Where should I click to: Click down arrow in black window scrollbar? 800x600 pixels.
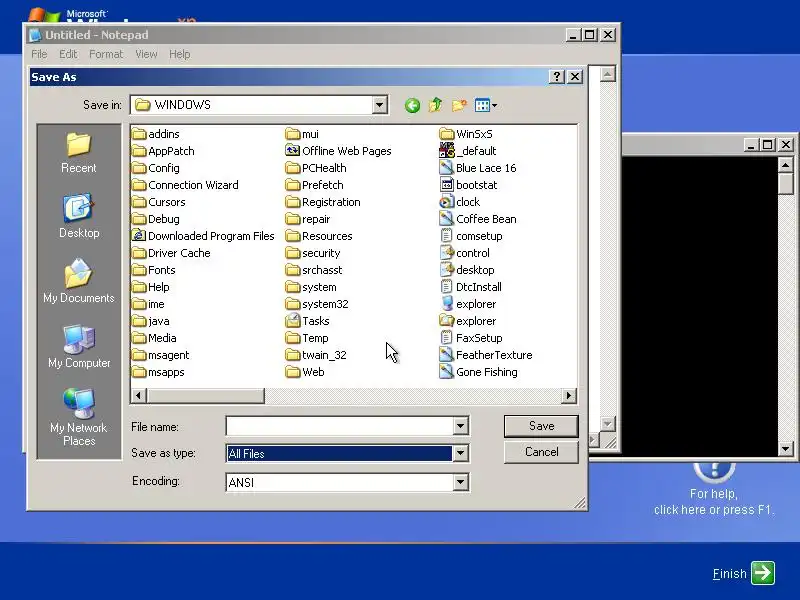point(785,448)
